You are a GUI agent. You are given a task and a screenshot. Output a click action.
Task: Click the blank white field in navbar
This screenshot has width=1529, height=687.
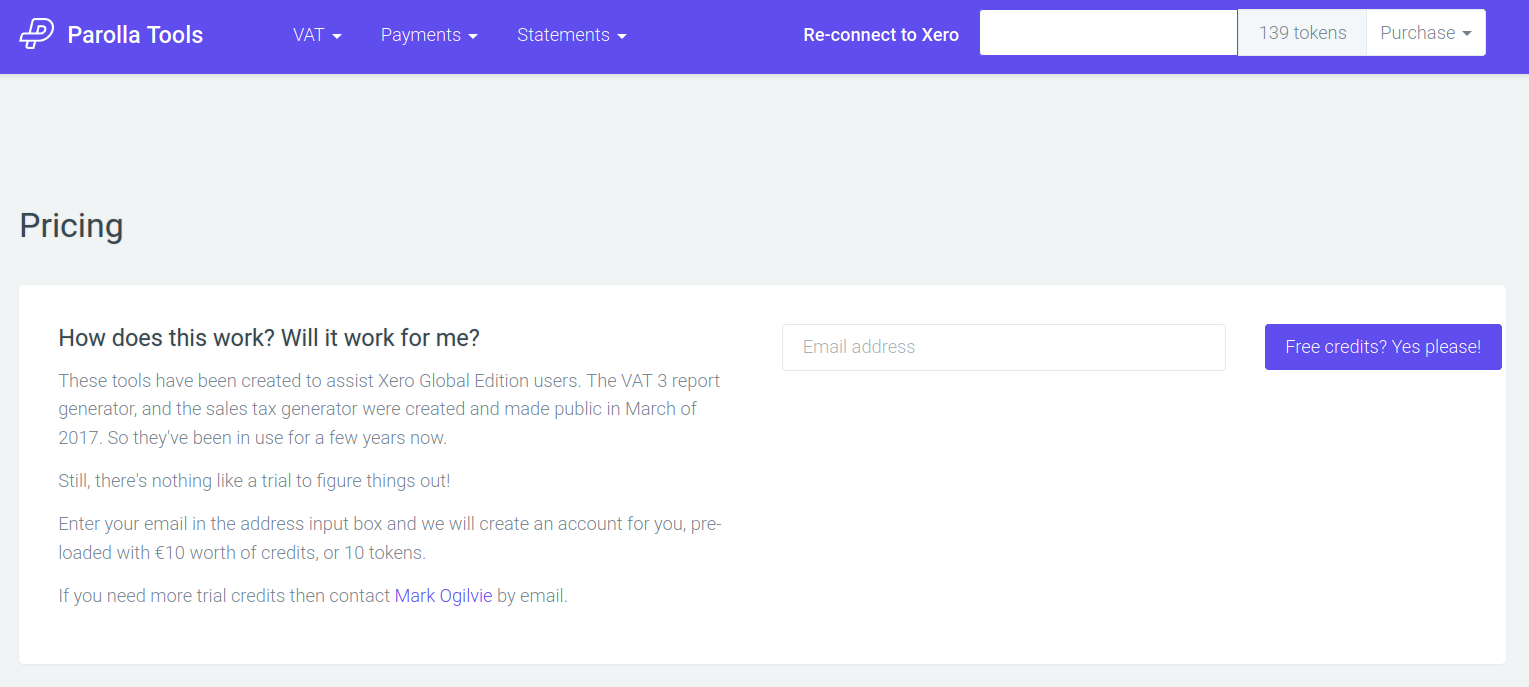point(1108,33)
